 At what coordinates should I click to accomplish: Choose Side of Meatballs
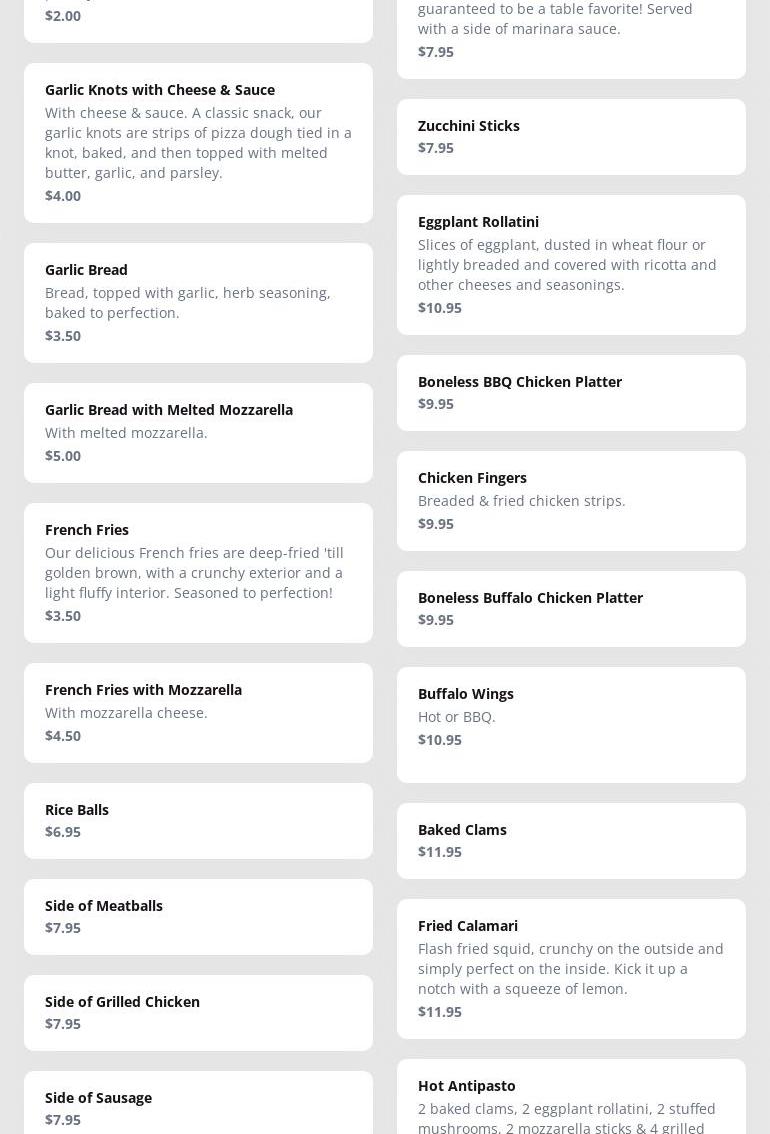(198, 916)
